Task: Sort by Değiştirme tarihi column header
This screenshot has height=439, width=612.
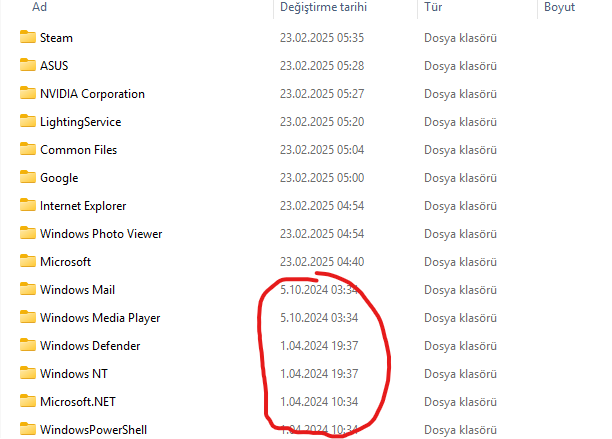Action: [x=324, y=7]
